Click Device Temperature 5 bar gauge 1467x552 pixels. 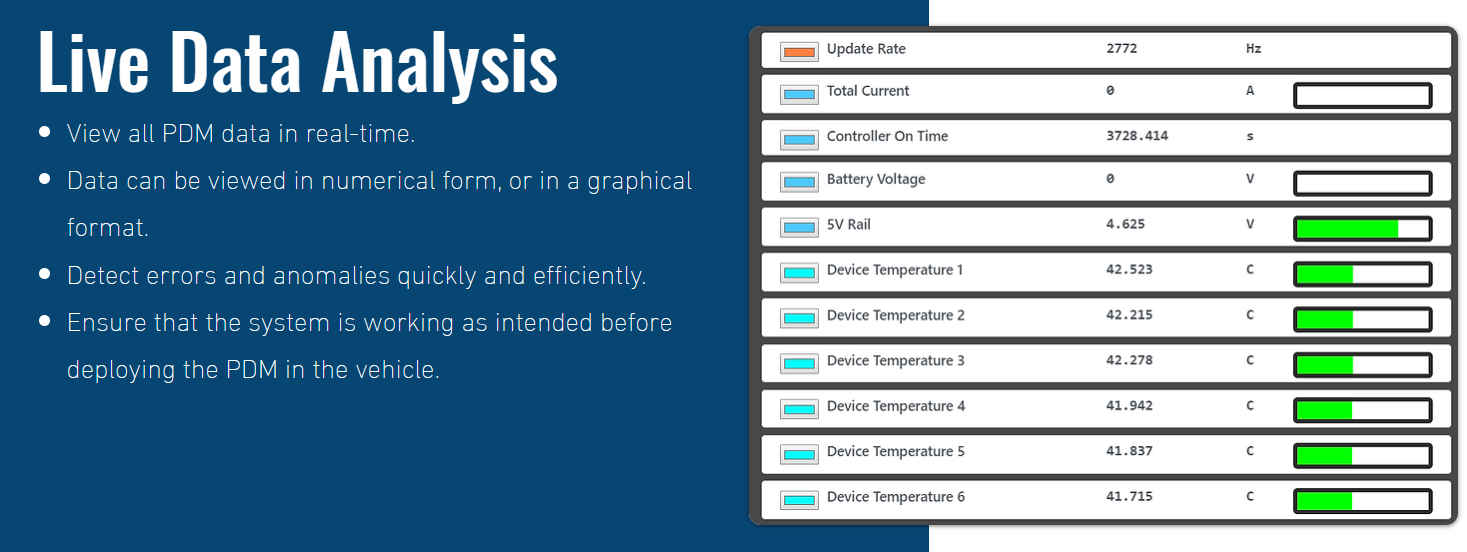(1362, 456)
